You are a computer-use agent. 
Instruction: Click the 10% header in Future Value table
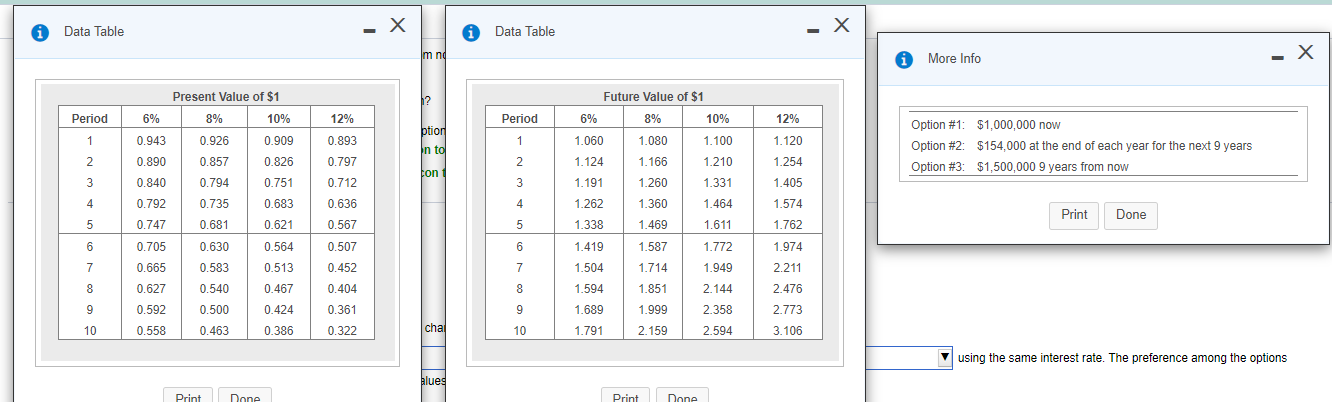pos(717,119)
